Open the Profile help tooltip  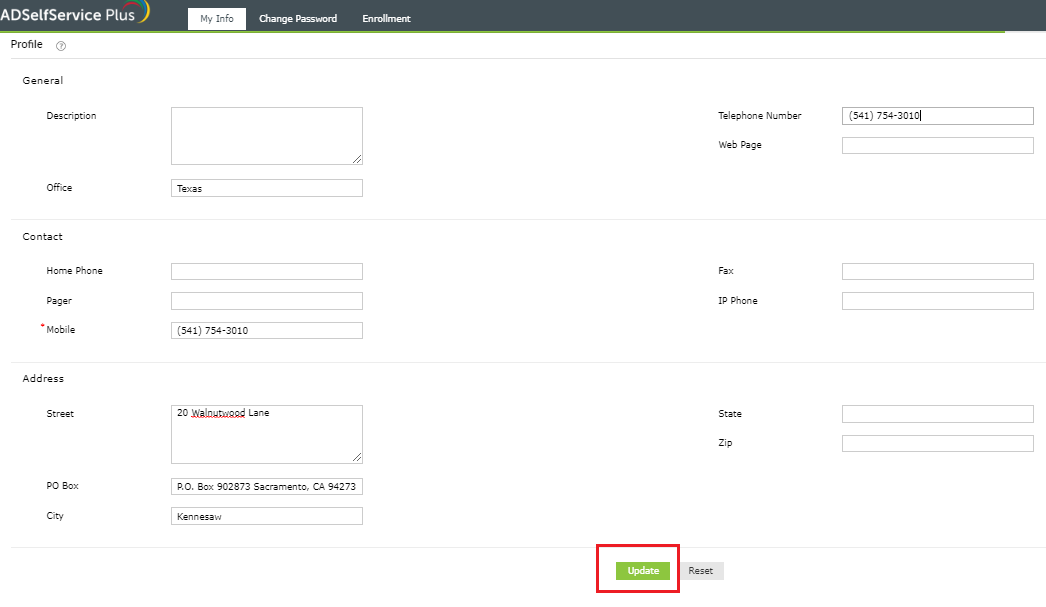pos(60,45)
